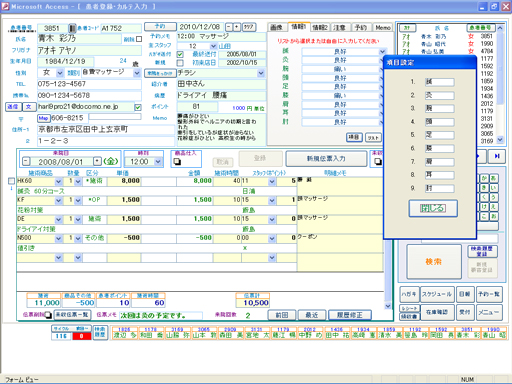Image resolution: width=512 pixels, height=384 pixels.
Task: Switch to the 画像 tab
Action: (277, 27)
